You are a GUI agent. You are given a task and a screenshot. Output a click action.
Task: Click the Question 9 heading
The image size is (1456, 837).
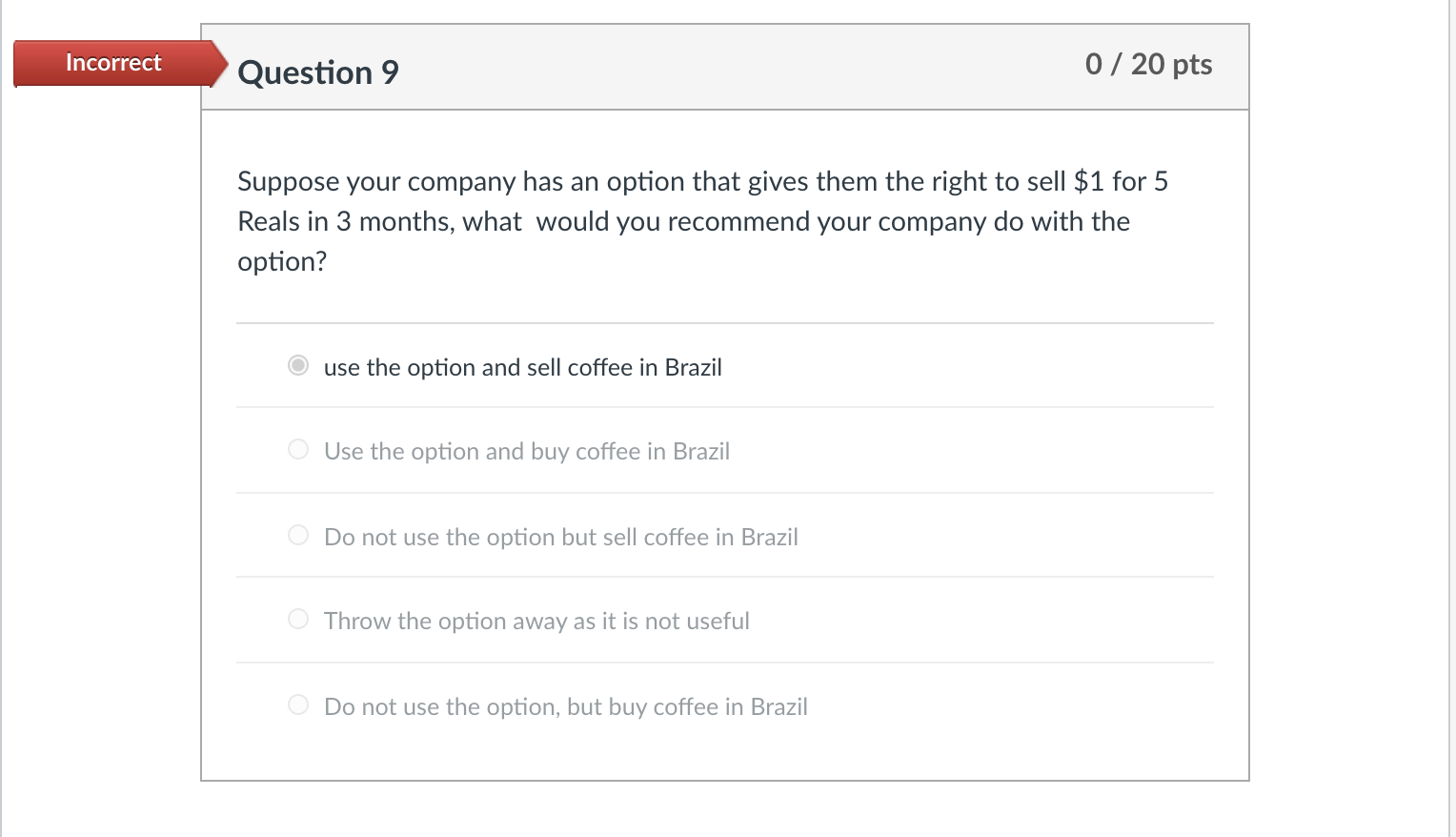click(x=318, y=72)
